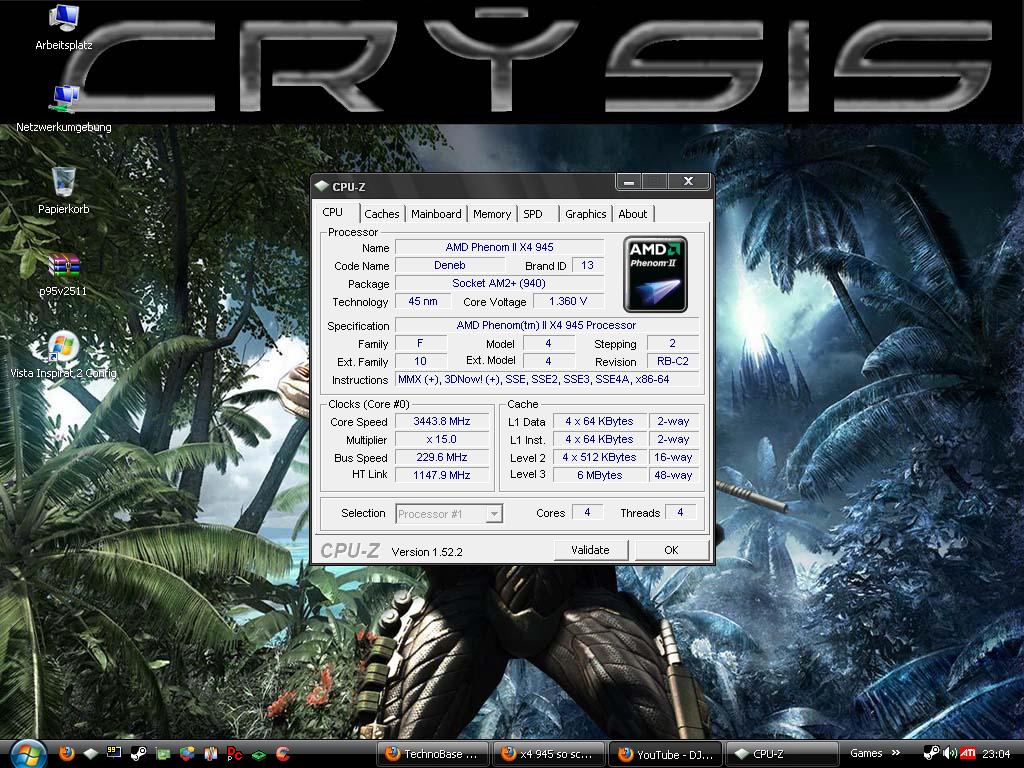Viewport: 1024px width, 768px height.
Task: Switch to the 'x4 945 so sc...' taskbar window
Action: tap(549, 754)
